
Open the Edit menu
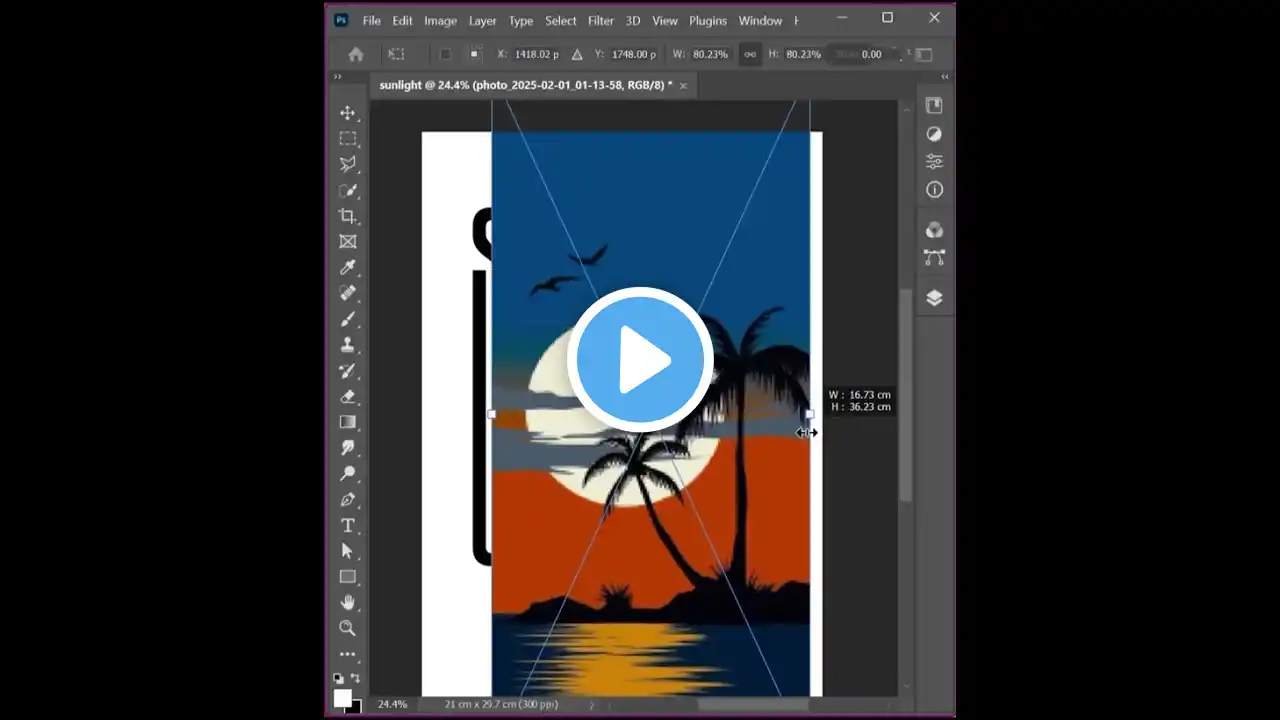402,20
